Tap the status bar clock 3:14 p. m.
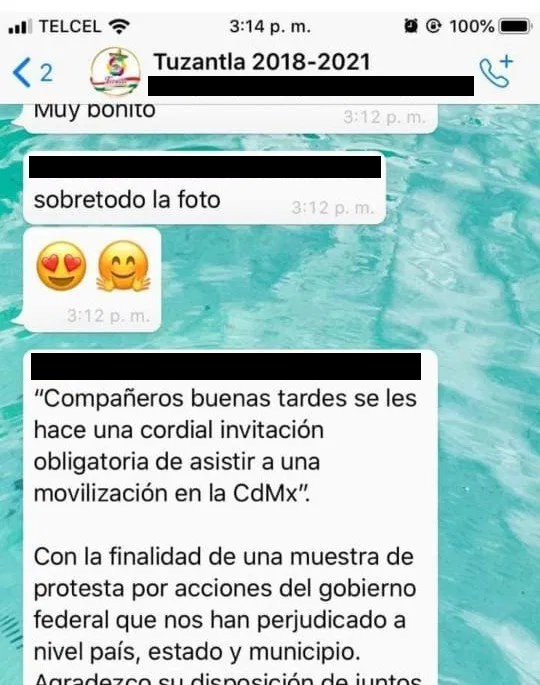Viewport: 540px width, 685px height. point(270,27)
